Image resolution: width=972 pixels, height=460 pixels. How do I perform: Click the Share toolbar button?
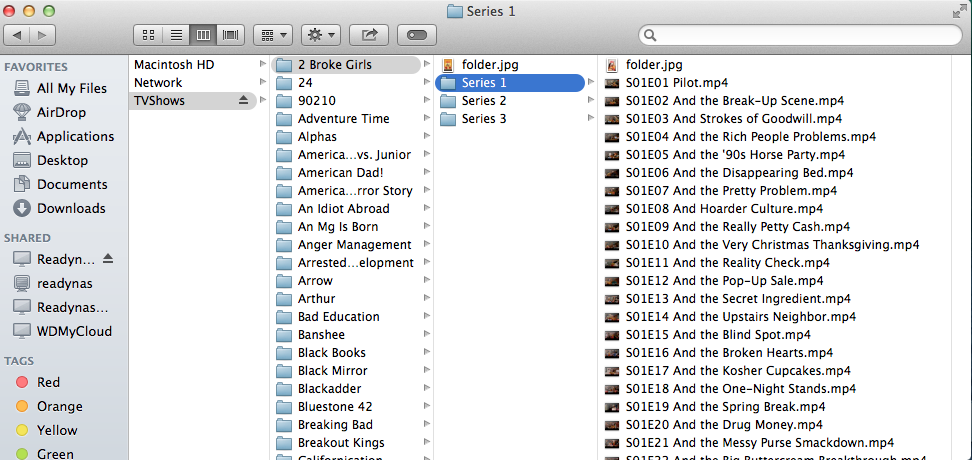(369, 35)
